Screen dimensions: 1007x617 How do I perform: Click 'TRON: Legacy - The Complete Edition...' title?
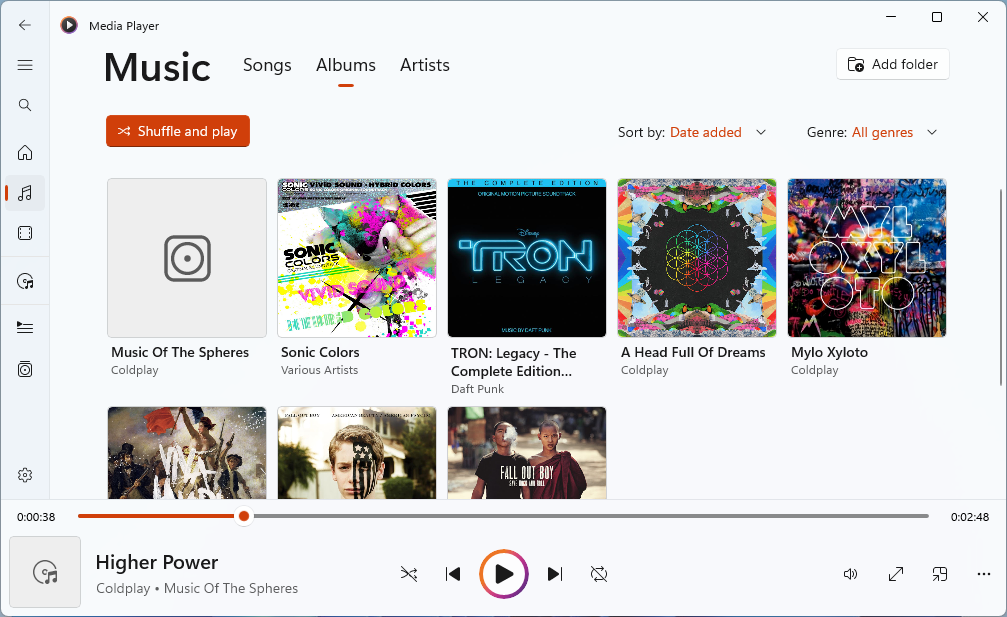(514, 362)
